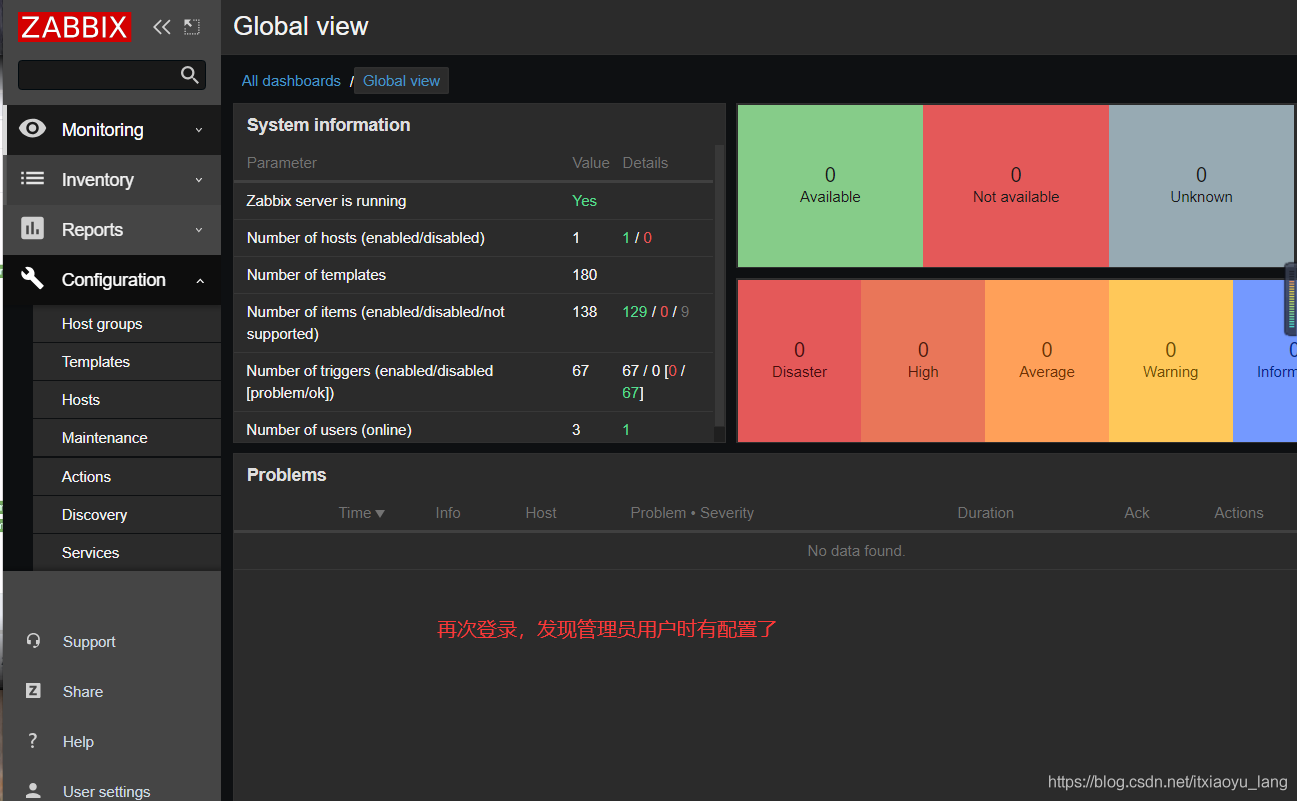Click the 180 templates value
The height and width of the screenshot is (801, 1297).
[585, 275]
